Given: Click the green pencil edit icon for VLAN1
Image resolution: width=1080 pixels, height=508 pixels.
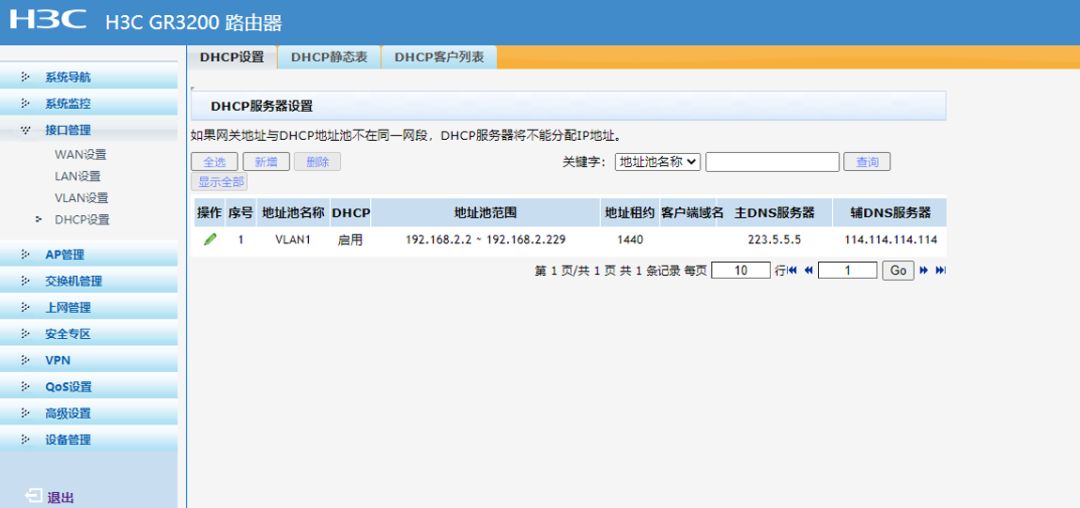Looking at the screenshot, I should [x=210, y=240].
